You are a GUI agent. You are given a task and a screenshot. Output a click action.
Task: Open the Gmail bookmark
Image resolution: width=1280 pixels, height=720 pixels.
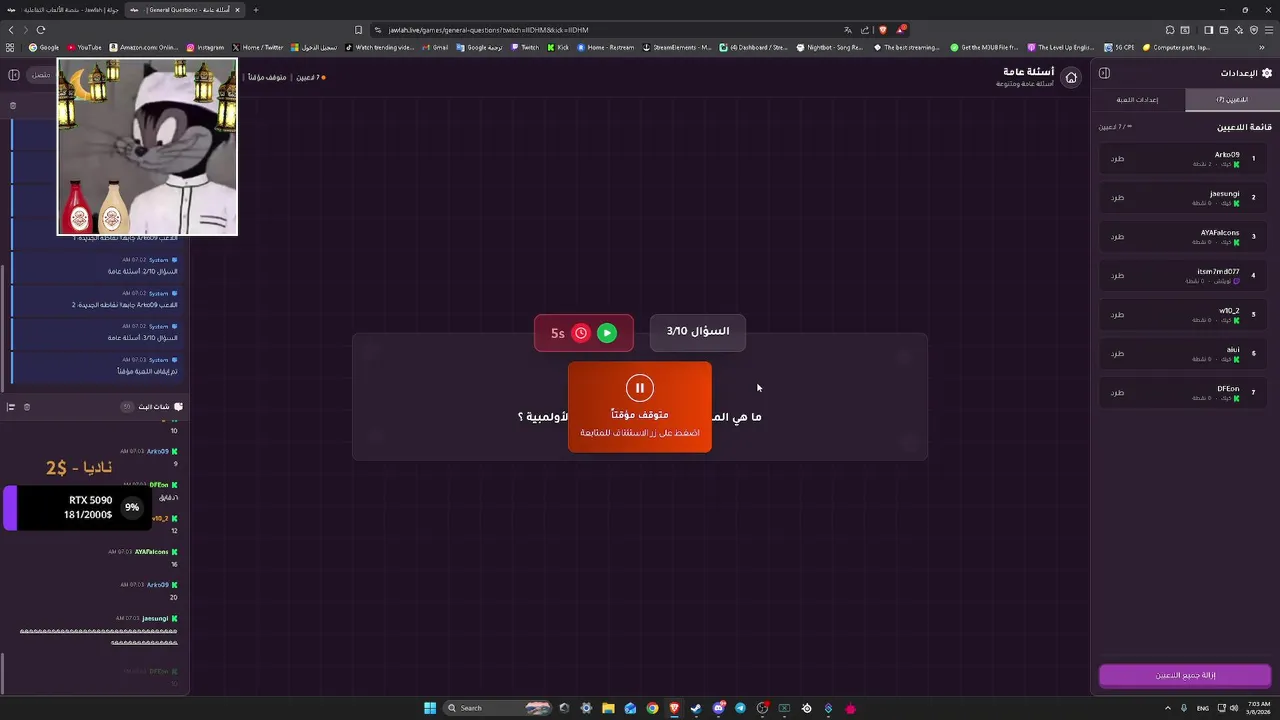click(434, 47)
